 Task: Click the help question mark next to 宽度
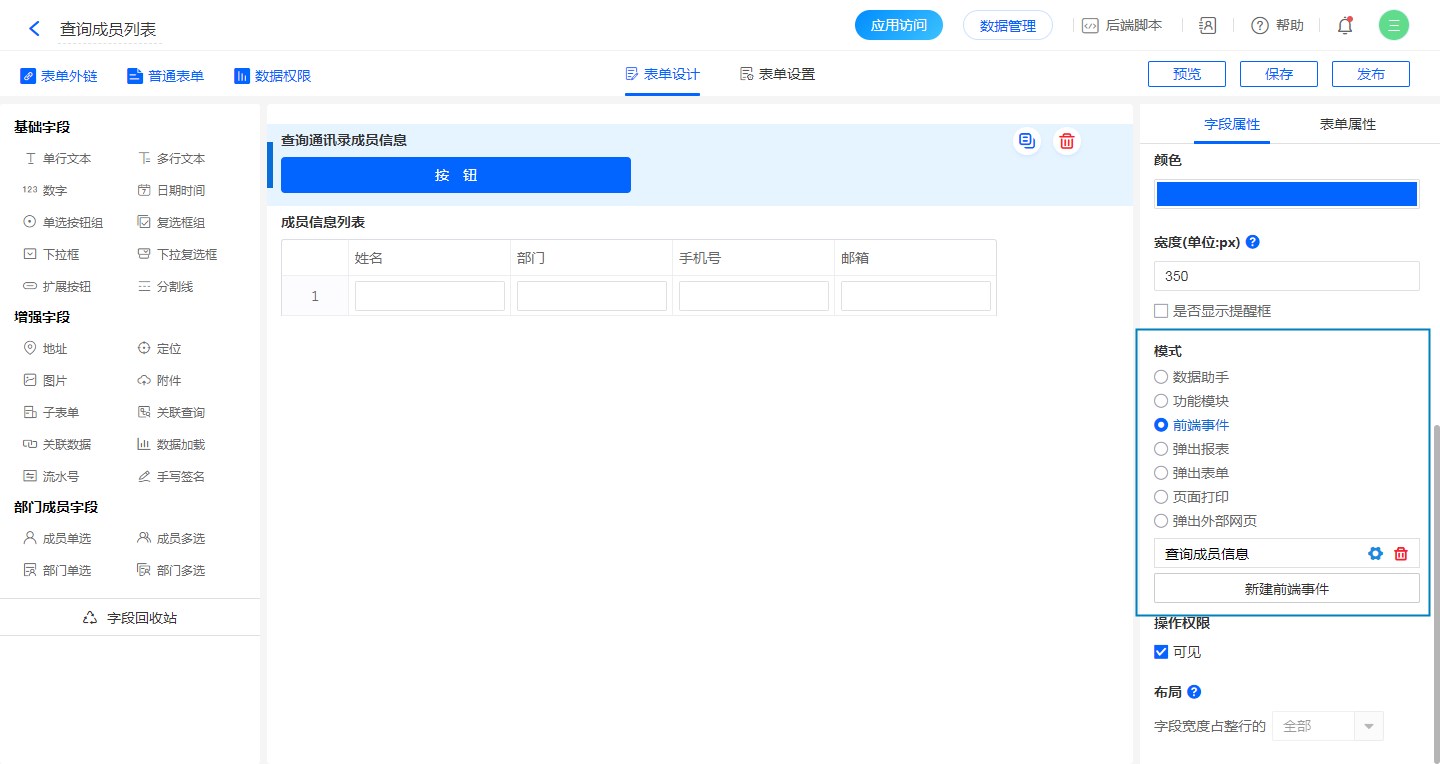pyautogui.click(x=1252, y=242)
